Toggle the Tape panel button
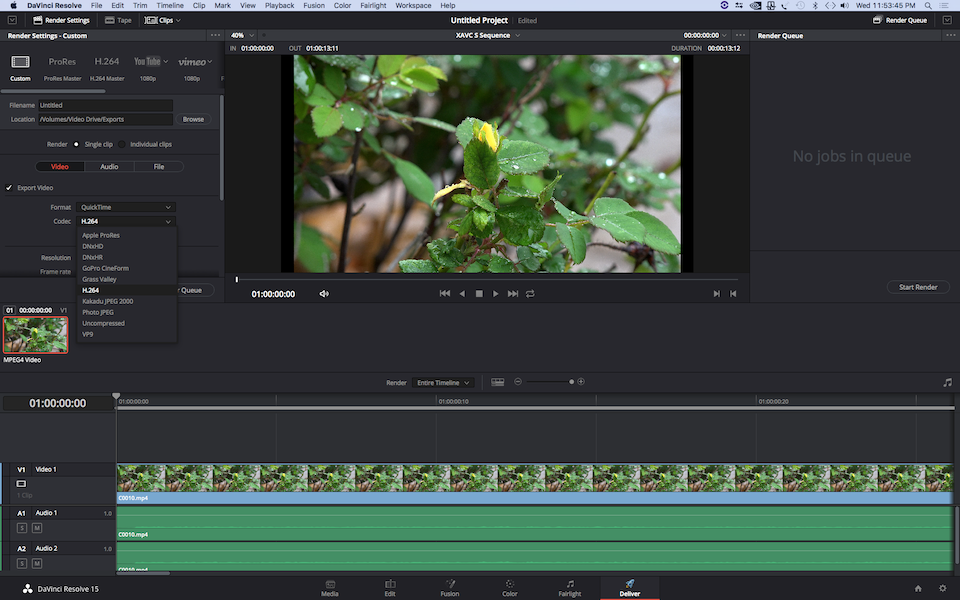This screenshot has height=600, width=960. point(118,20)
